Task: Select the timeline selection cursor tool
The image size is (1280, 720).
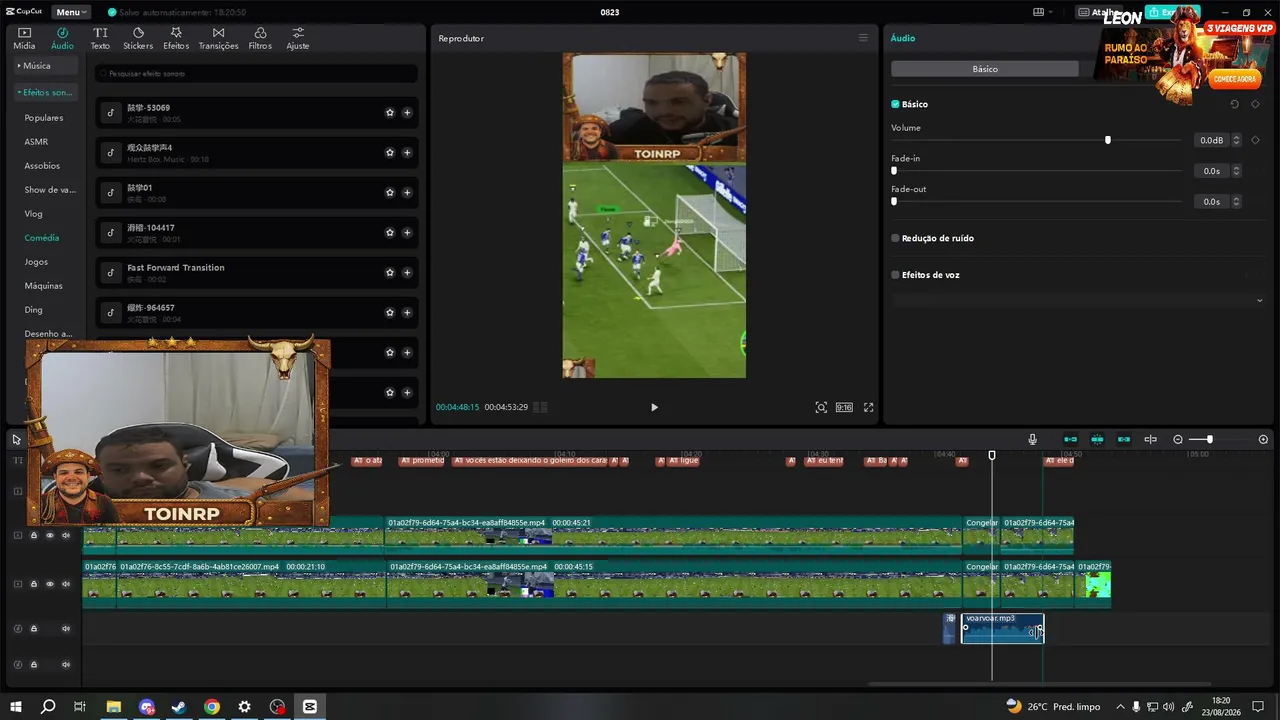Action: (x=17, y=439)
